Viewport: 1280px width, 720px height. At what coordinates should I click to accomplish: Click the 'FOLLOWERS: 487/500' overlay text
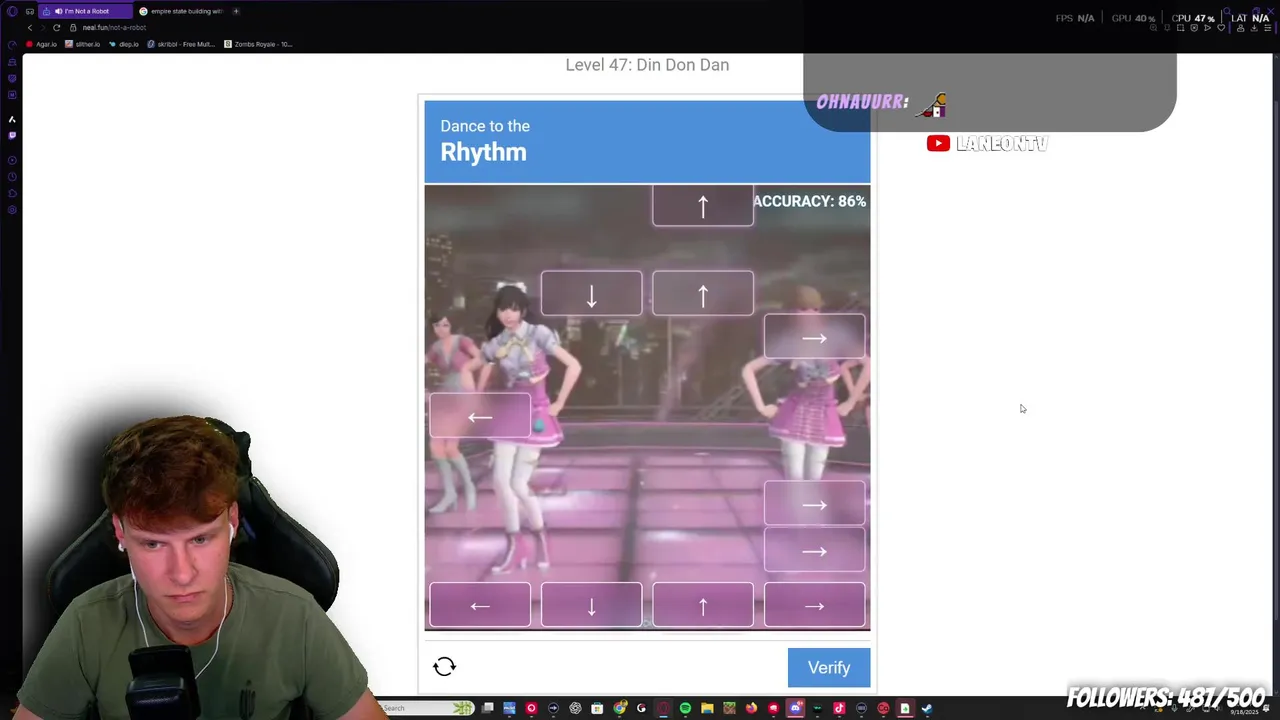point(1166,698)
